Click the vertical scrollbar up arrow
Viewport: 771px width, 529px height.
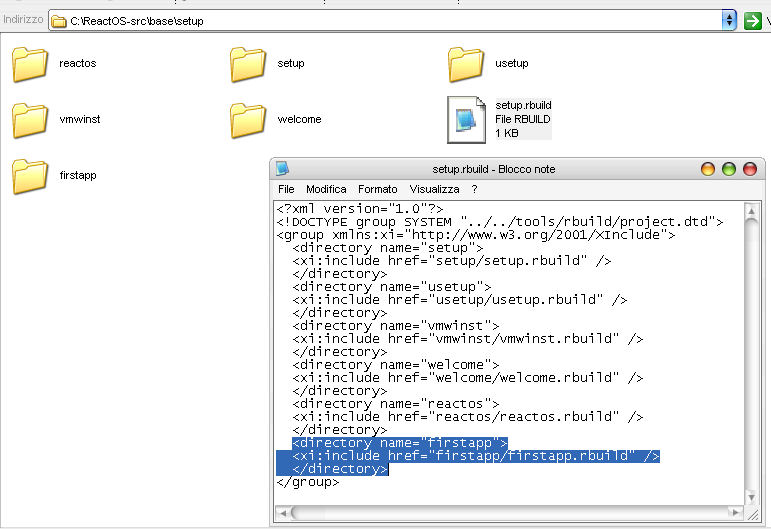pos(751,211)
